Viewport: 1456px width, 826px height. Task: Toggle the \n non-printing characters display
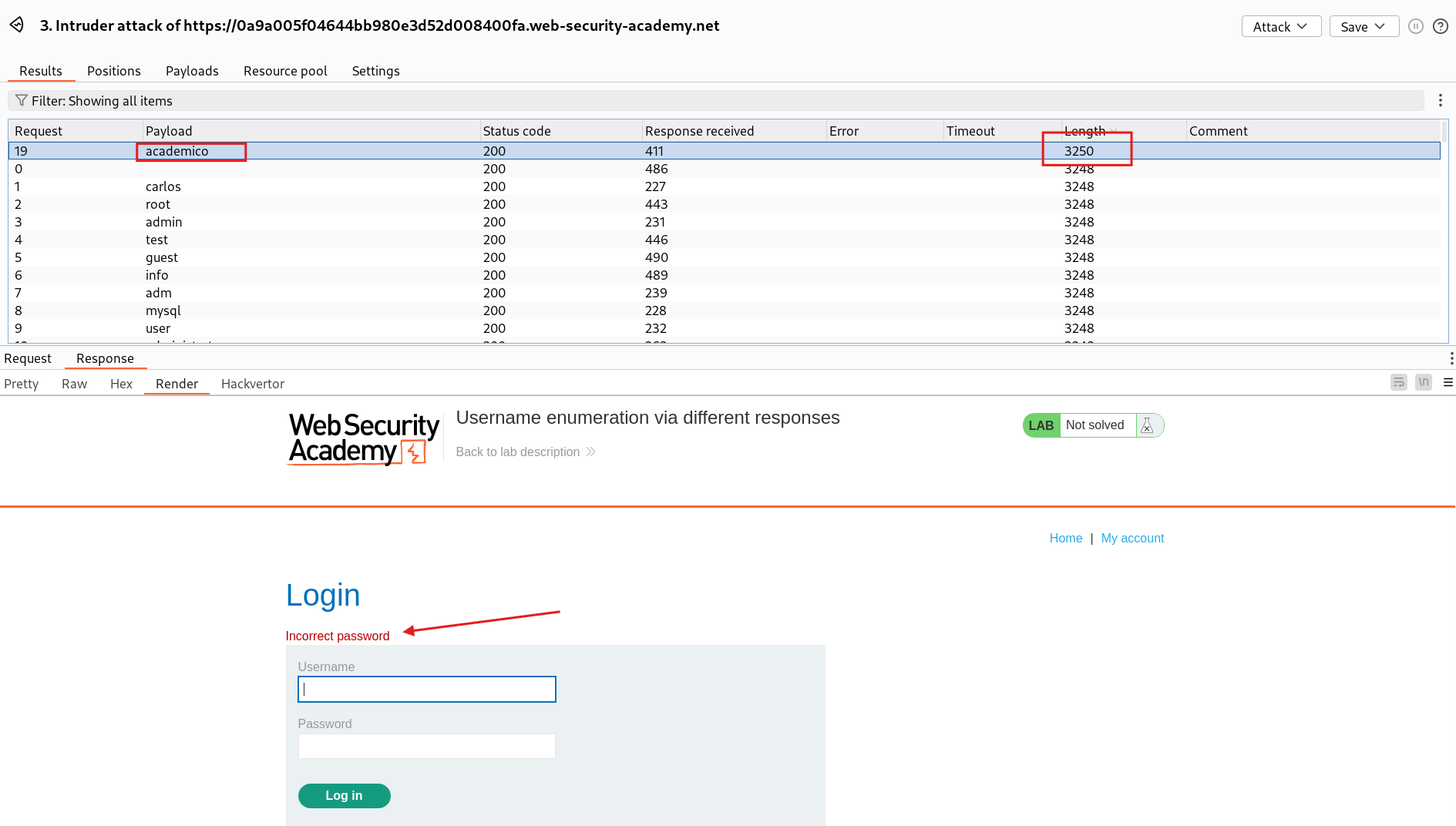pos(1423,382)
